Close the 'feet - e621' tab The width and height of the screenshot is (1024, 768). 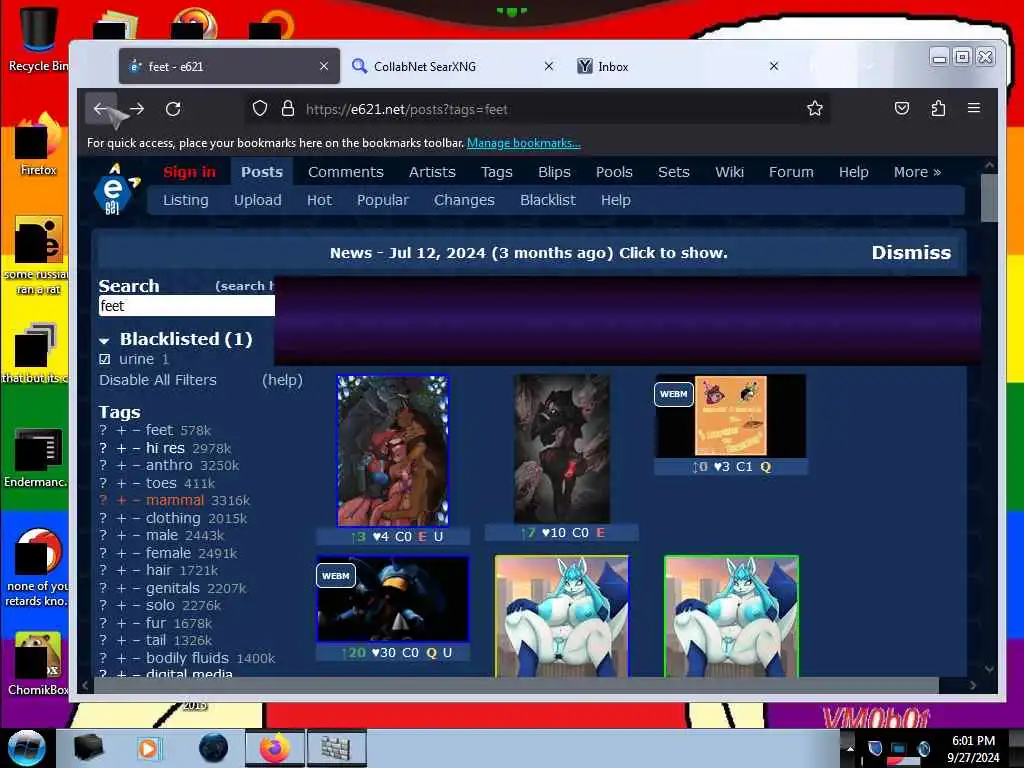click(x=324, y=66)
